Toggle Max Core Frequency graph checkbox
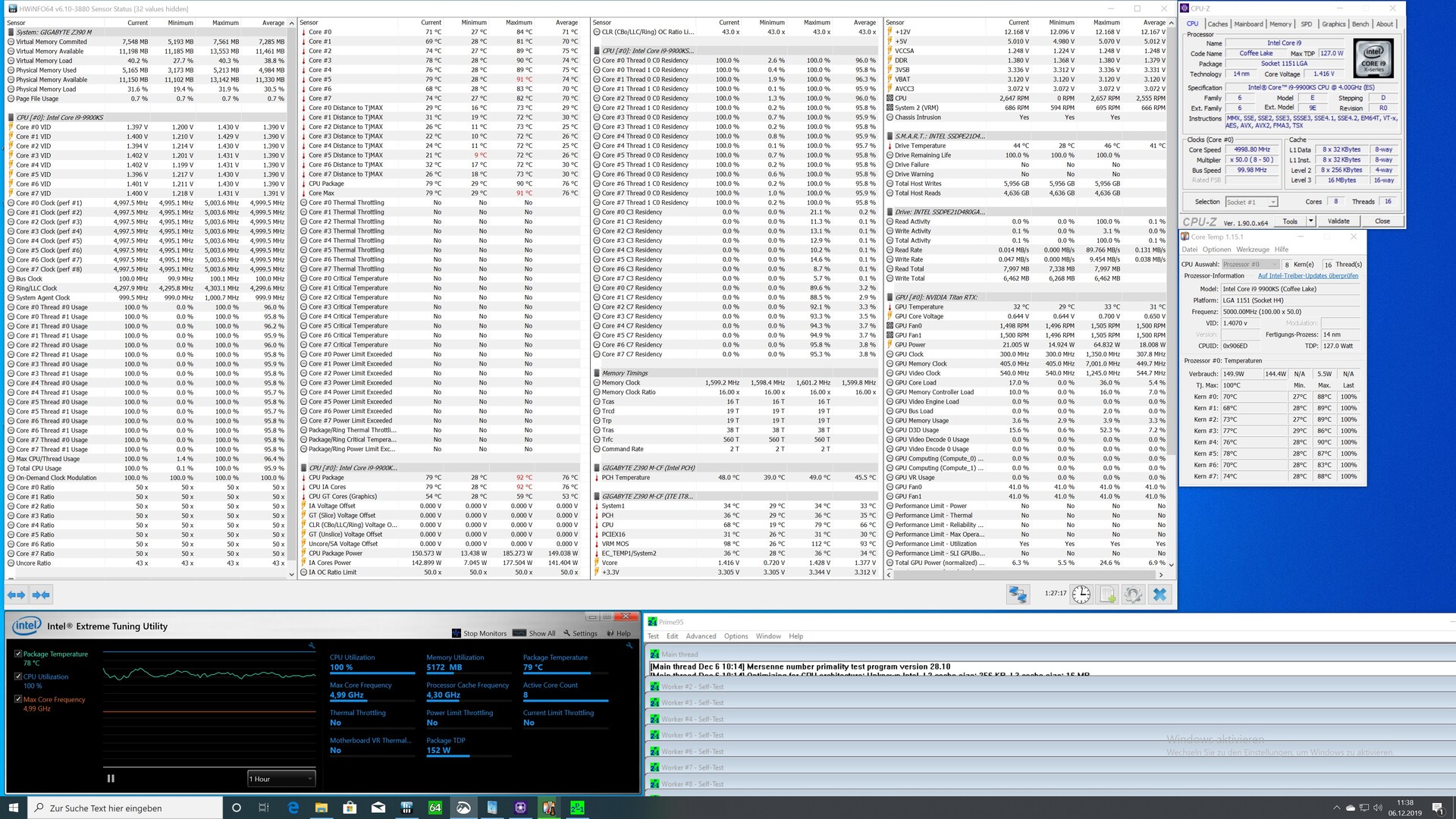Image resolution: width=1456 pixels, height=819 pixels. [18, 699]
